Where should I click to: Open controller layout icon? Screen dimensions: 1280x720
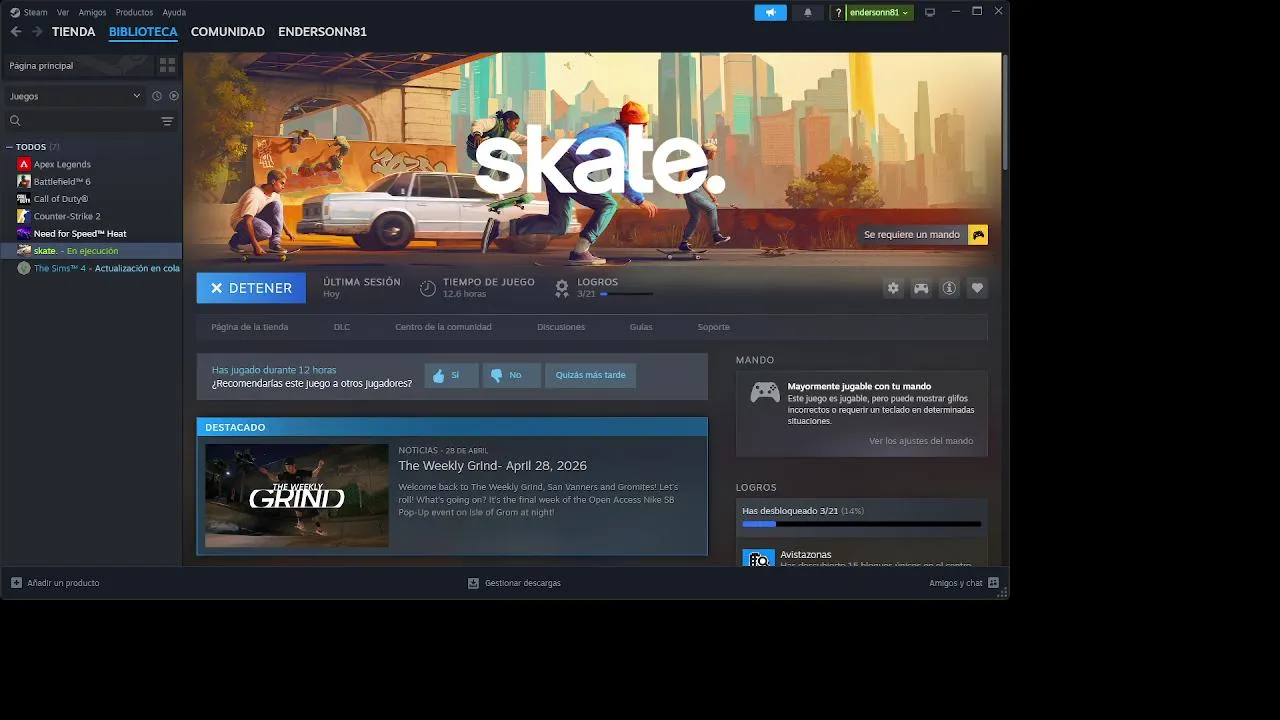[921, 288]
